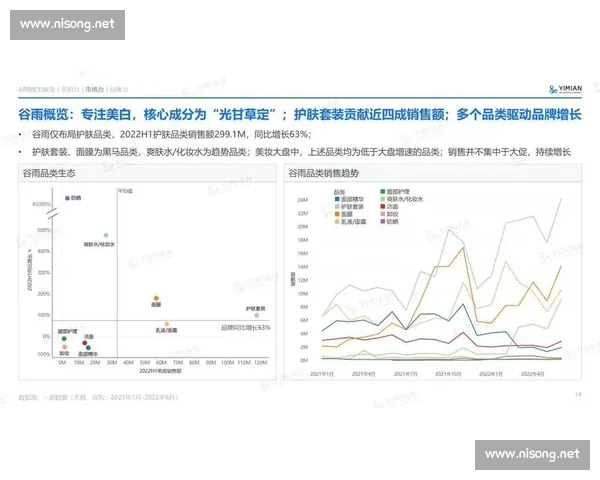The width and height of the screenshot is (600, 480).
Task: Select the 市场力 item in the header breadcrumb
Action: (94, 90)
